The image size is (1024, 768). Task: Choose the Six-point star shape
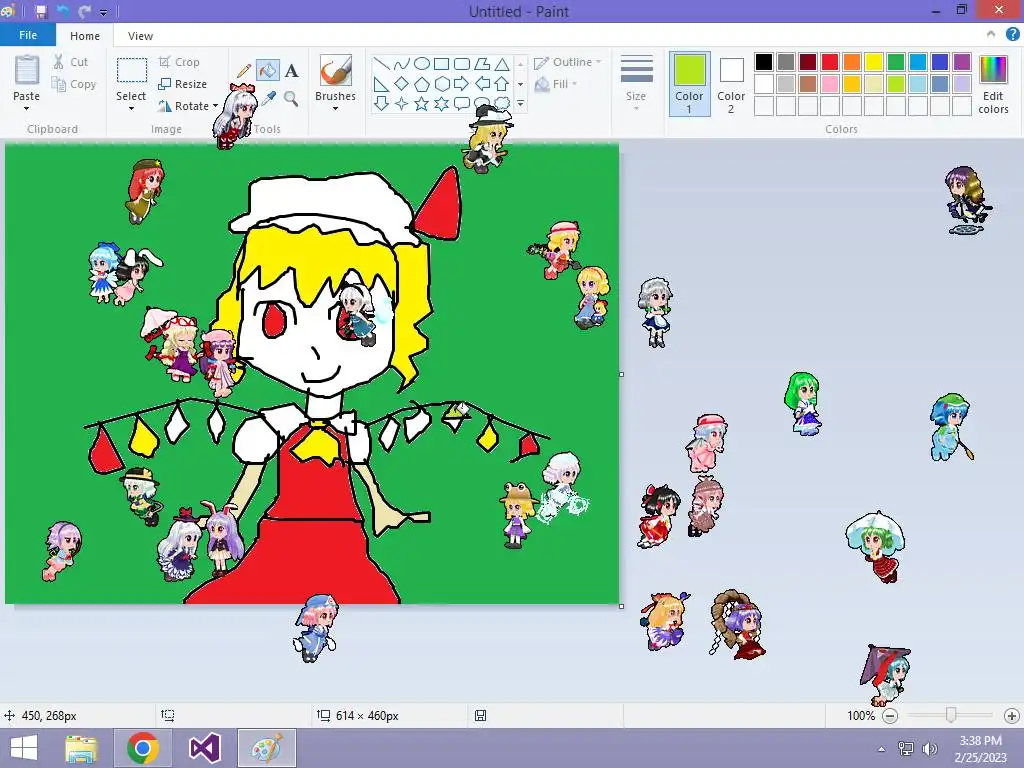point(442,103)
